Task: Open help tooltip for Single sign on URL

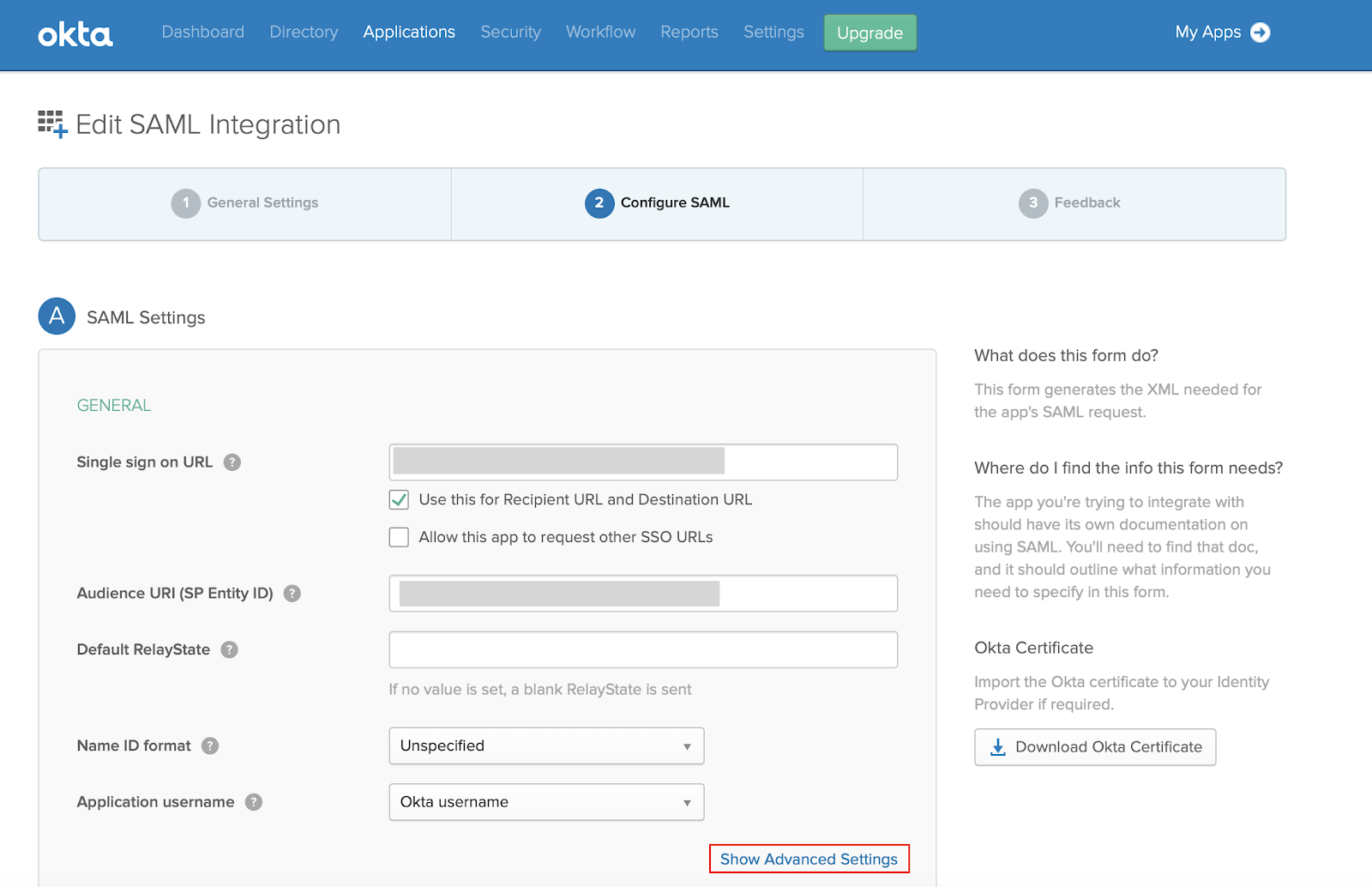Action: [x=232, y=462]
